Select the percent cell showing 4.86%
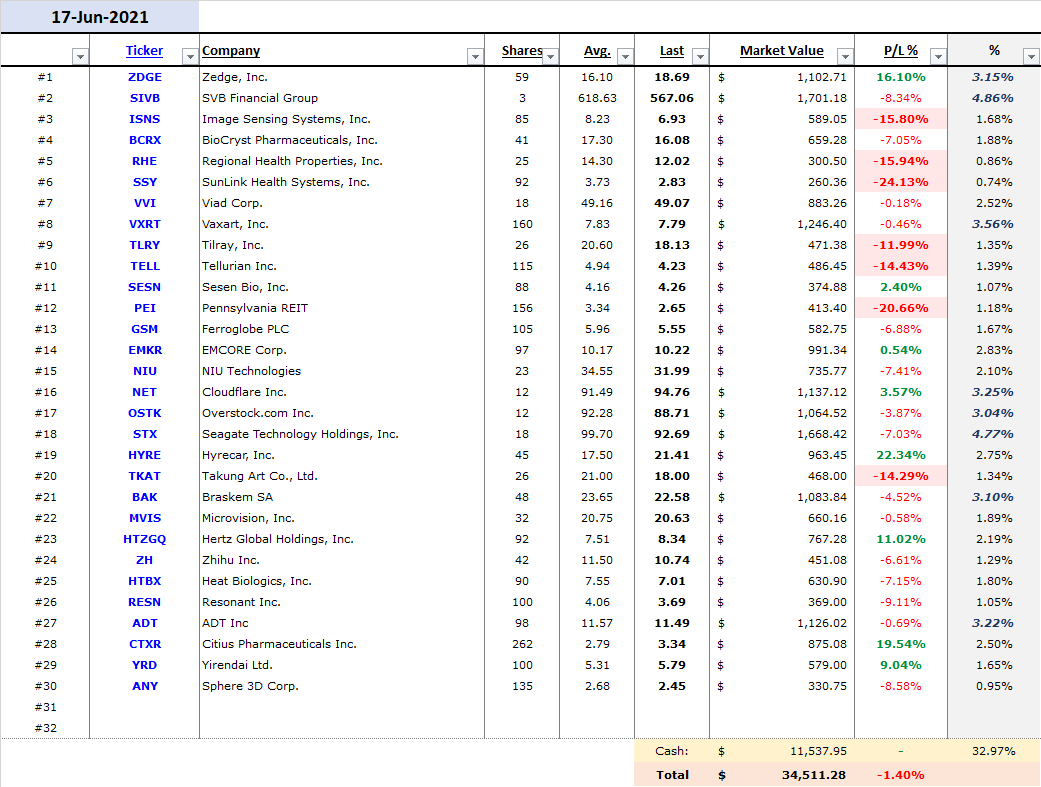This screenshot has height=787, width=1041. coord(994,98)
